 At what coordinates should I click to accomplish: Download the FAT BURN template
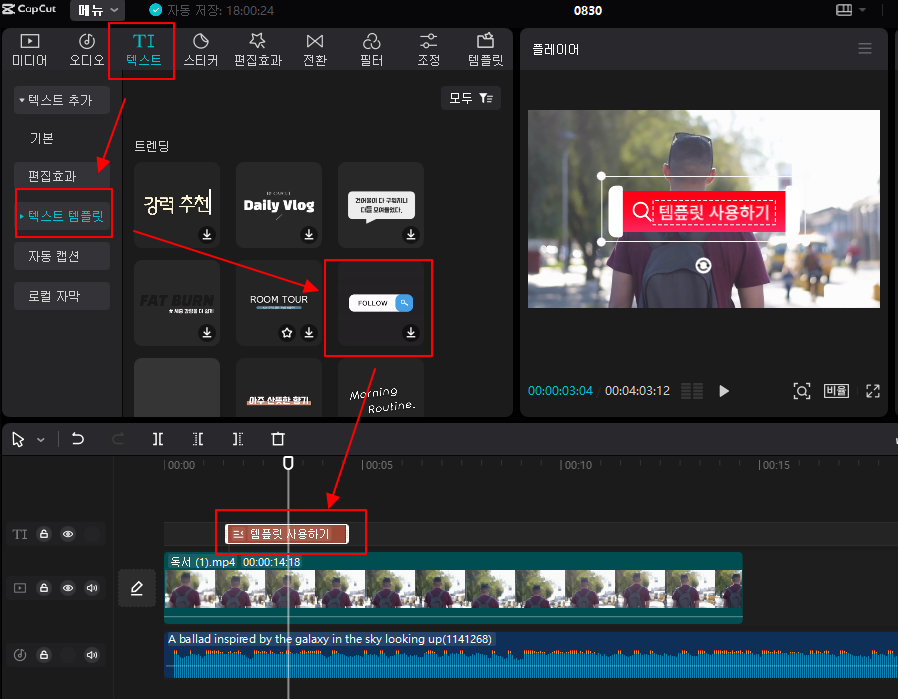coord(207,333)
